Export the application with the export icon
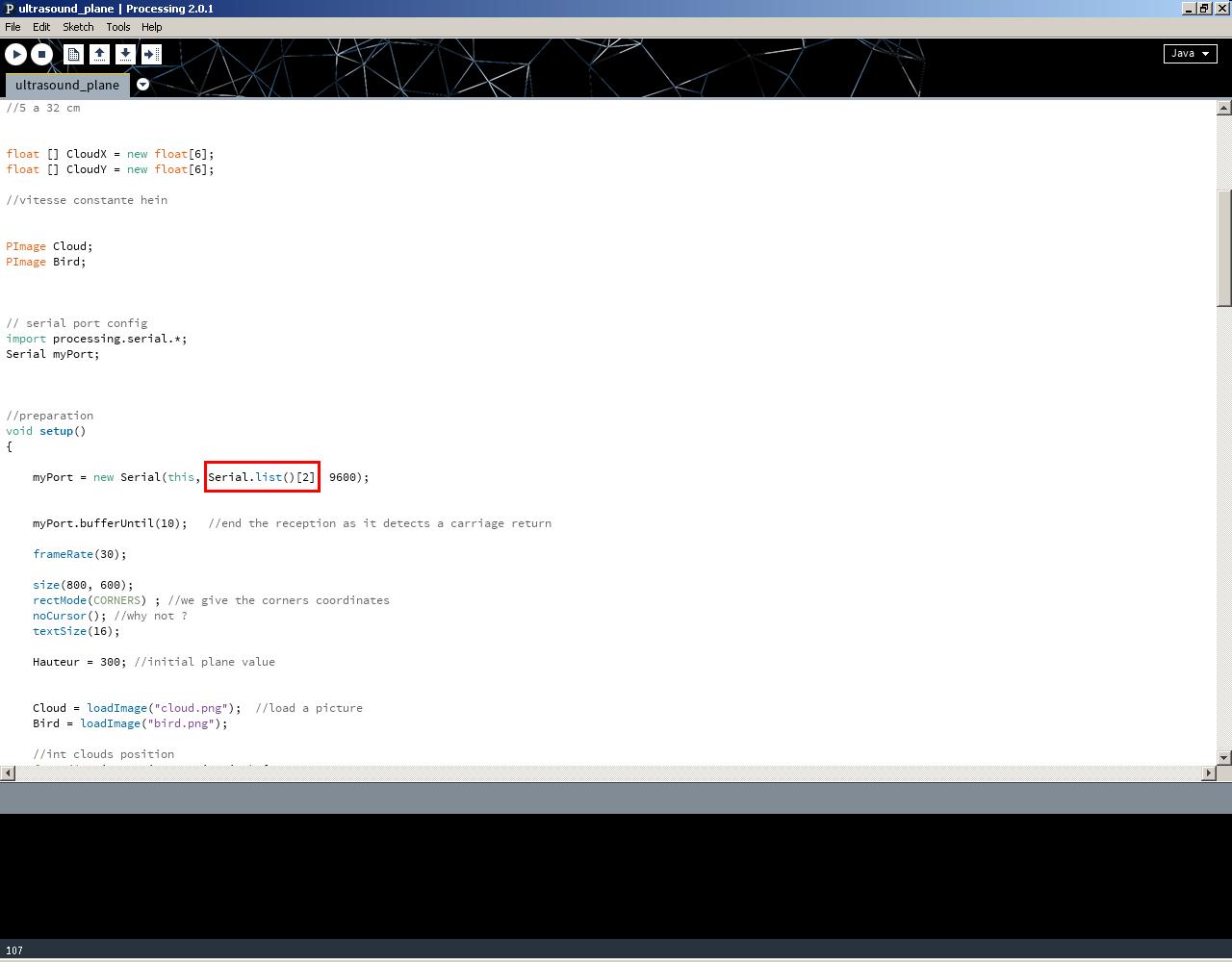 point(151,54)
